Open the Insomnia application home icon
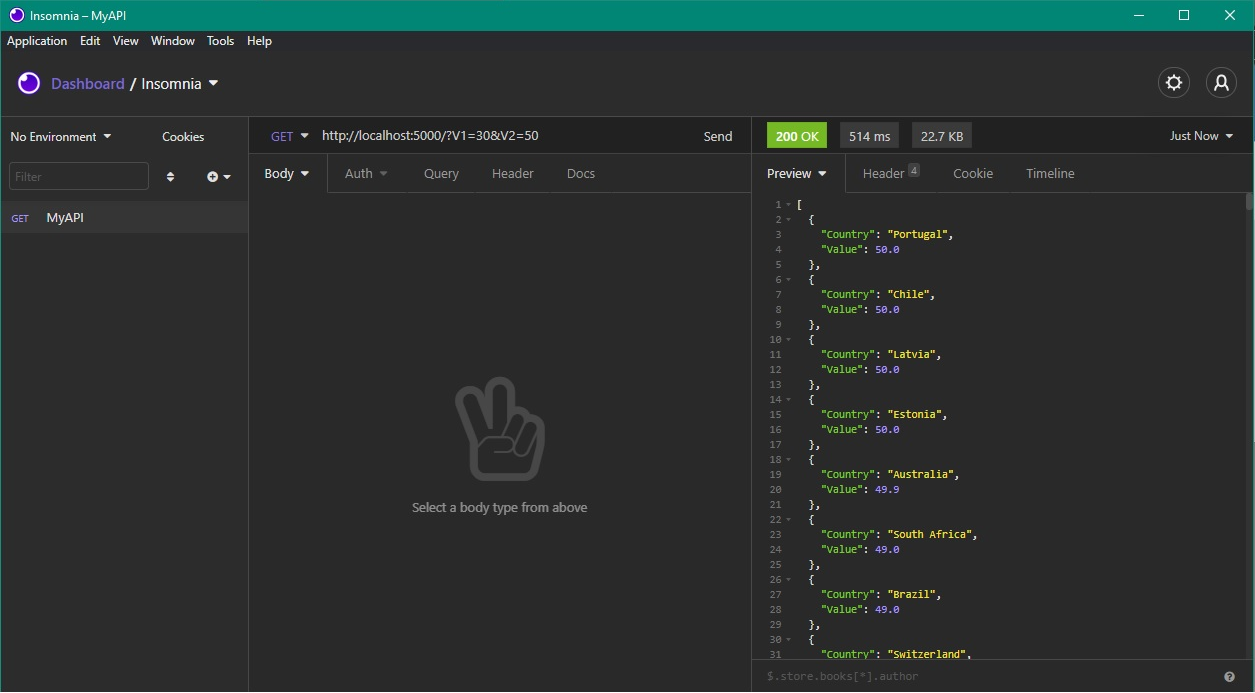 pos(28,83)
